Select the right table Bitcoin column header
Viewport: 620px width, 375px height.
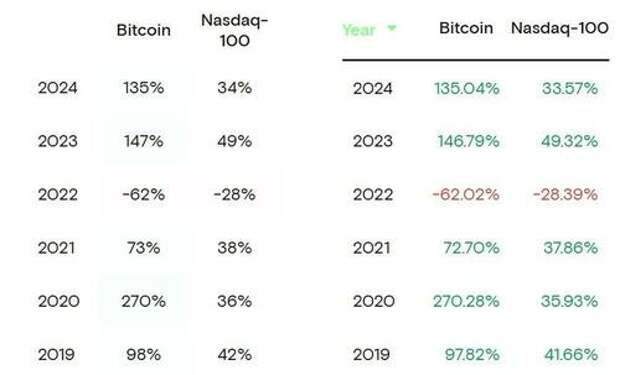pos(466,28)
